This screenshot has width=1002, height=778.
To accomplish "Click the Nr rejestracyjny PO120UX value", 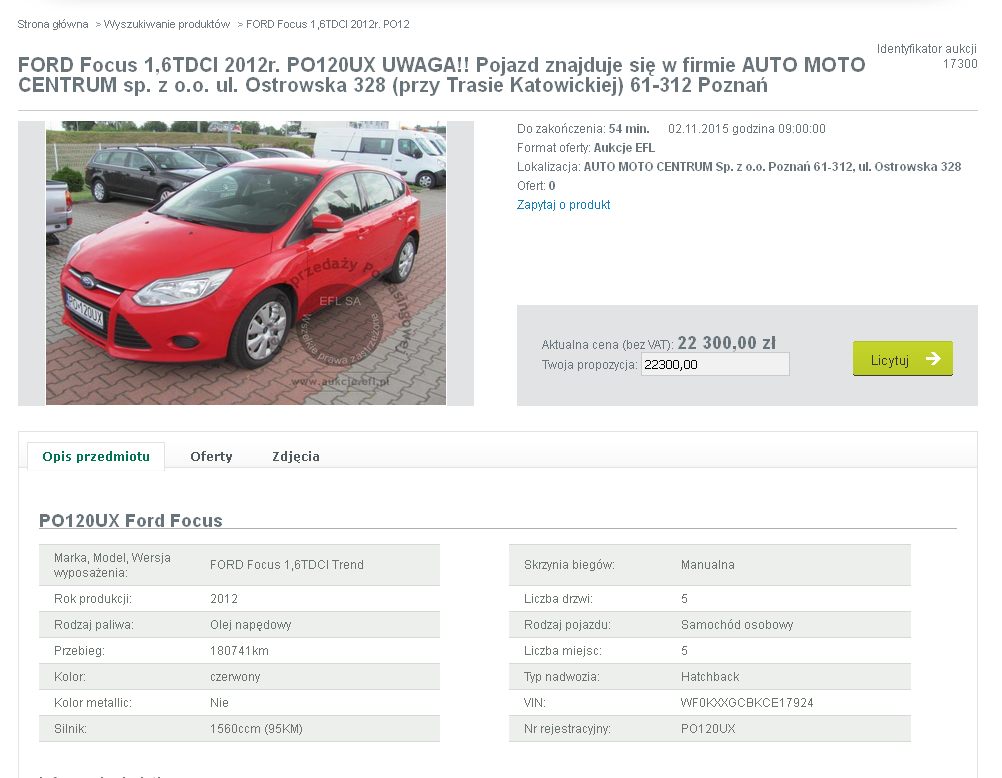I will pyautogui.click(x=708, y=729).
